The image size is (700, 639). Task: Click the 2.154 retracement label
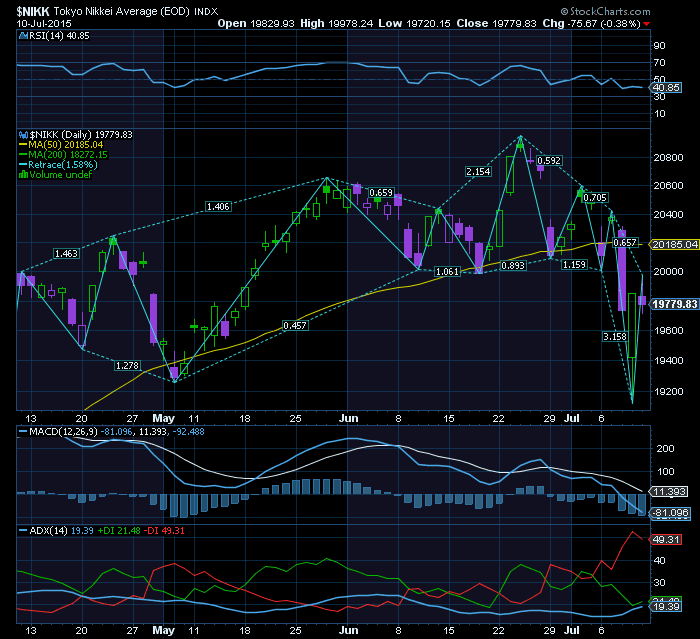(x=478, y=171)
